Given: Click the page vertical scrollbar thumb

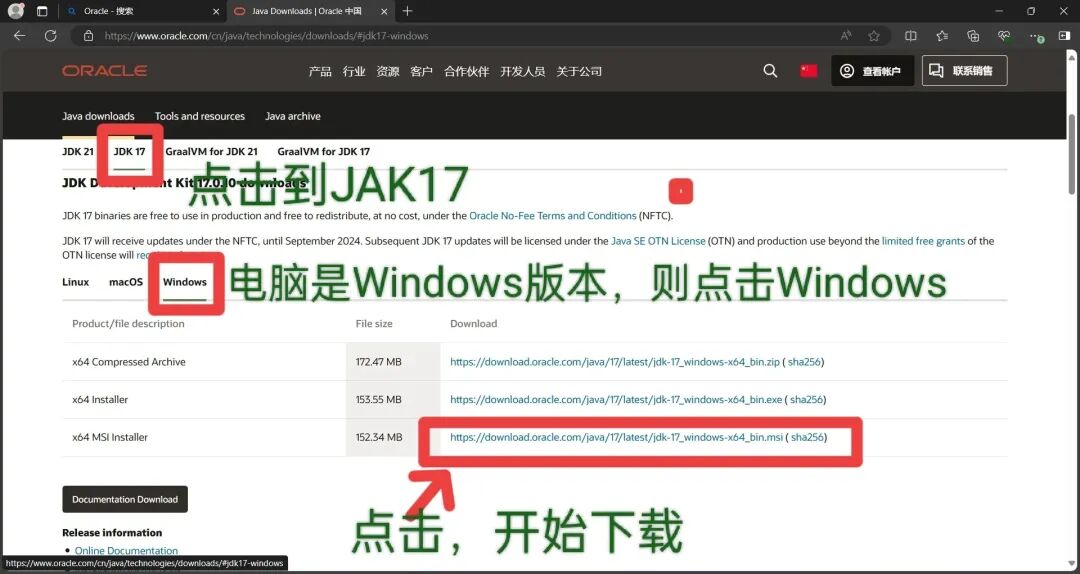Looking at the screenshot, I should tap(1072, 153).
